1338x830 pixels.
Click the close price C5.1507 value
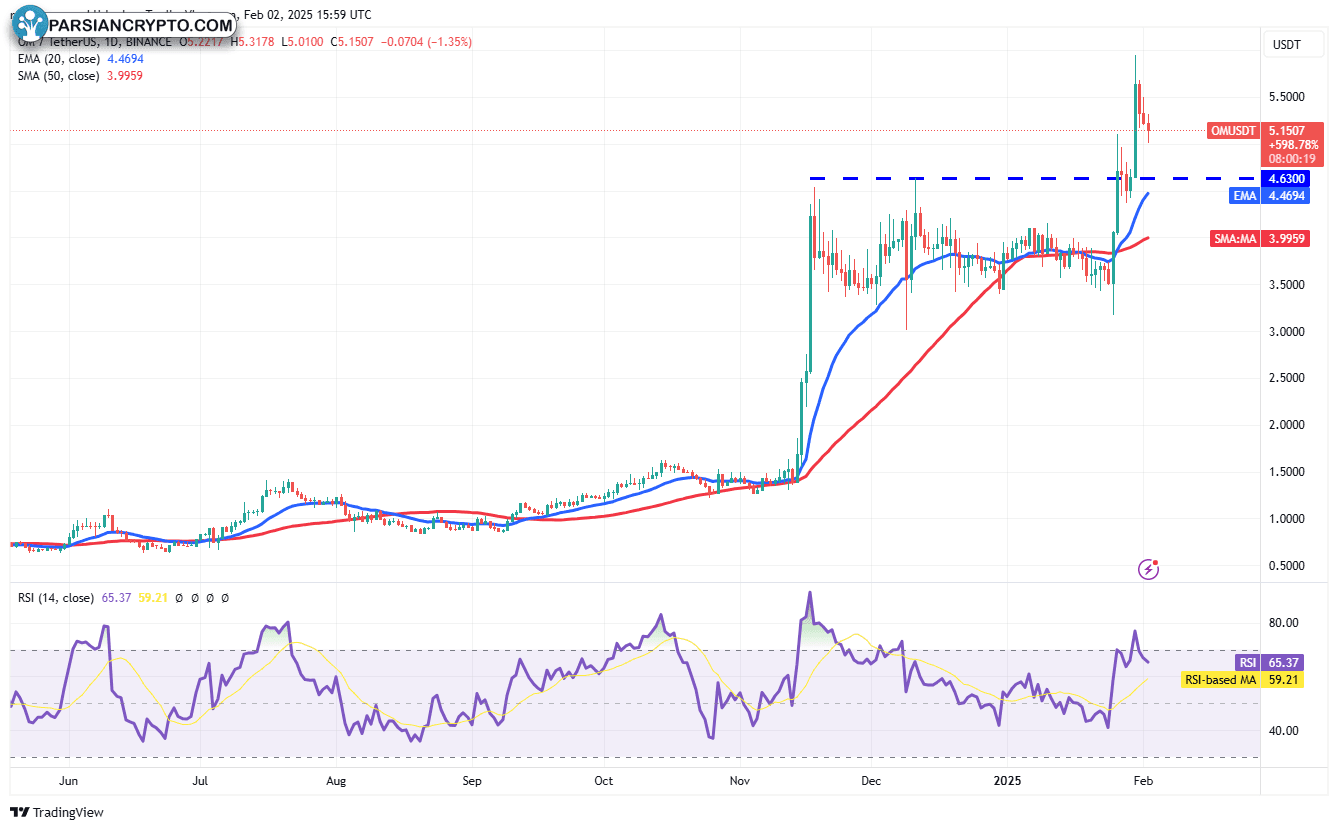tap(352, 42)
